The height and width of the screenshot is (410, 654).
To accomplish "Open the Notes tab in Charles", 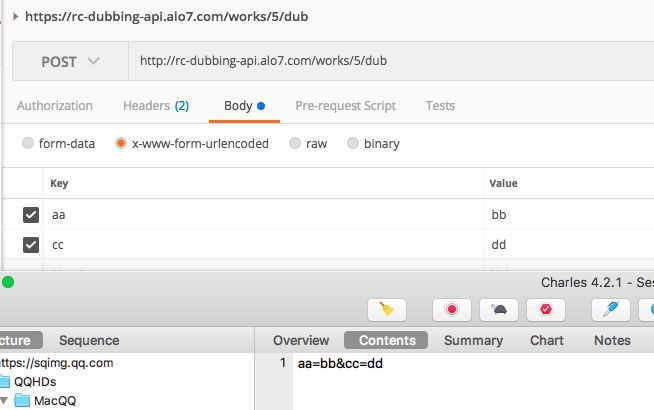I will pos(612,340).
